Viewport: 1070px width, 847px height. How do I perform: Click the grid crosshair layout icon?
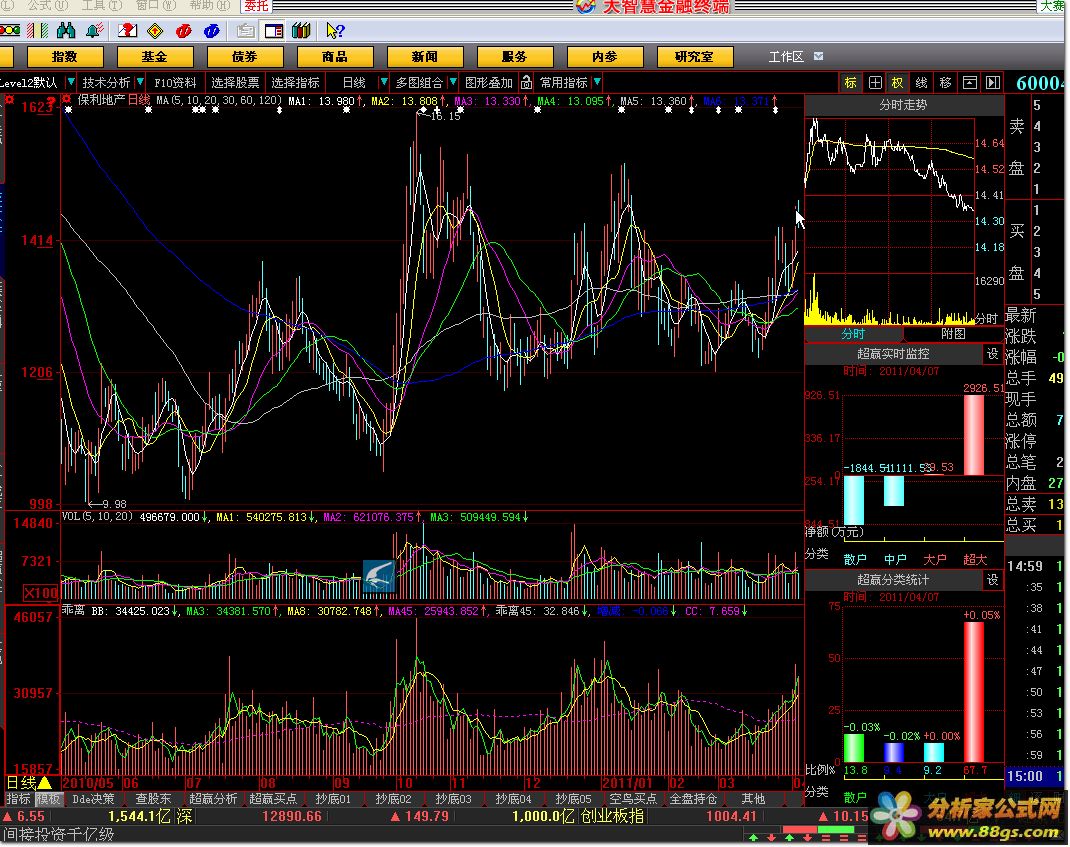coord(875,83)
